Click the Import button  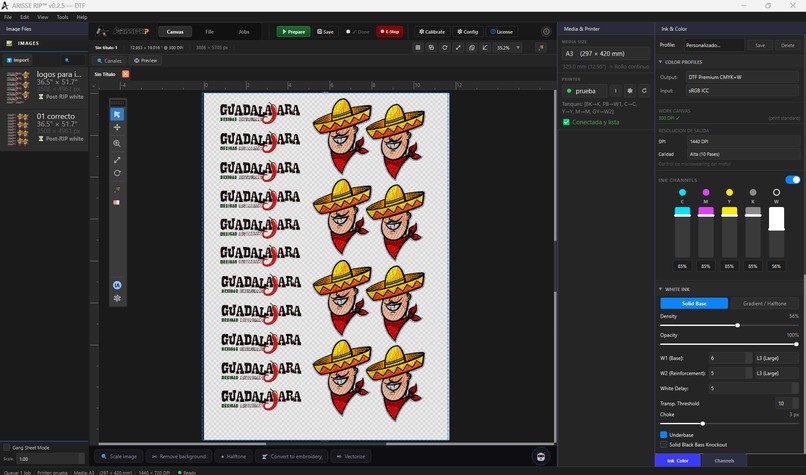tap(18, 60)
